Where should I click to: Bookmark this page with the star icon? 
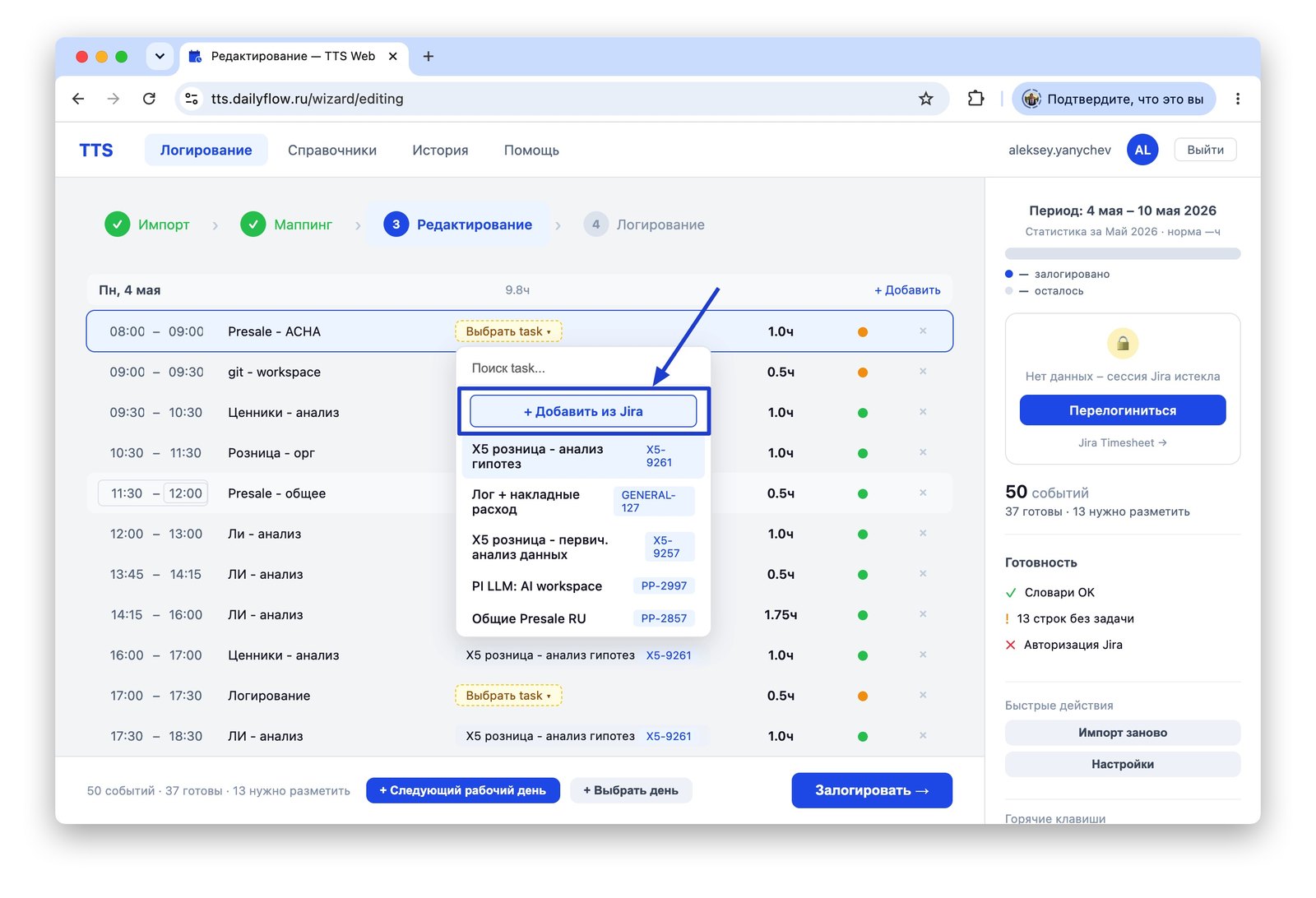(x=925, y=99)
